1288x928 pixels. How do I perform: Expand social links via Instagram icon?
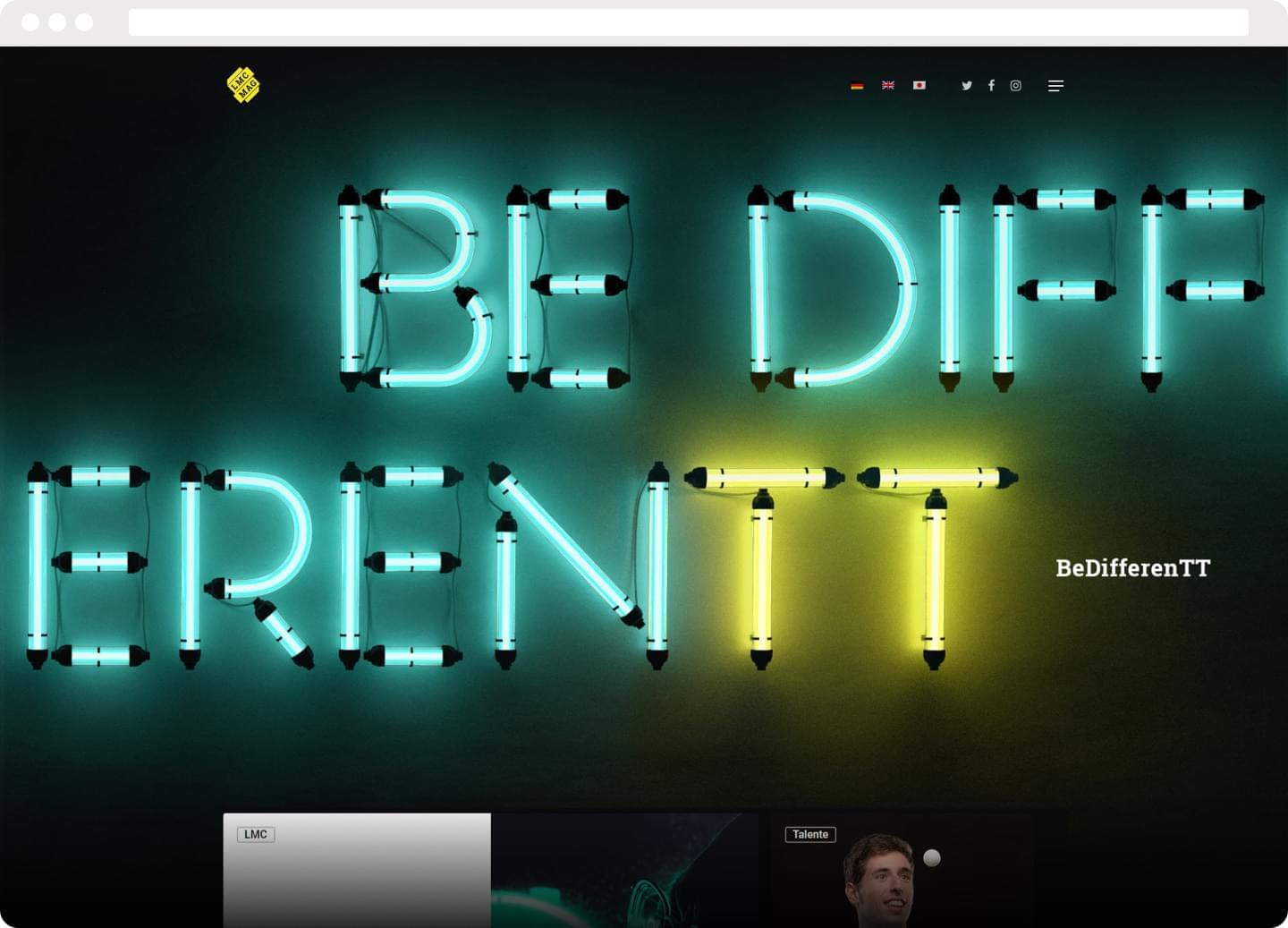[1016, 85]
